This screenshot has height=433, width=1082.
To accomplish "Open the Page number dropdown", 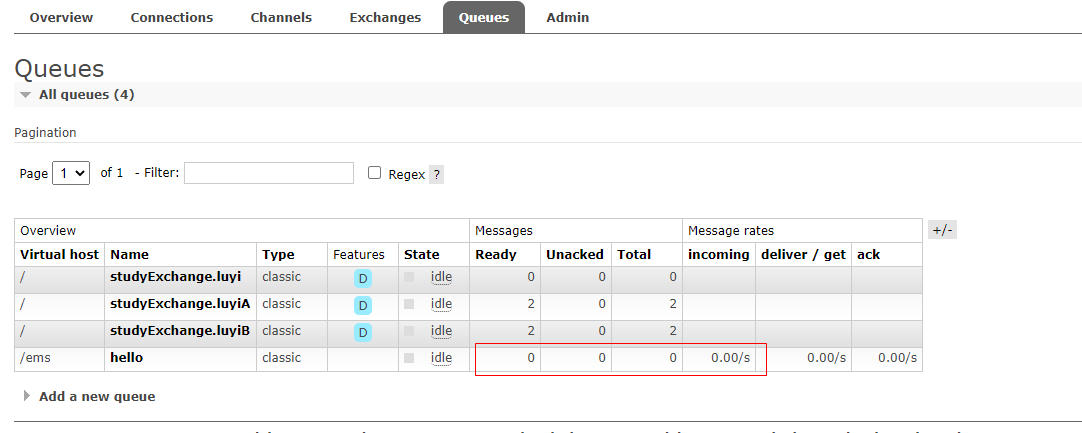I will (x=71, y=173).
